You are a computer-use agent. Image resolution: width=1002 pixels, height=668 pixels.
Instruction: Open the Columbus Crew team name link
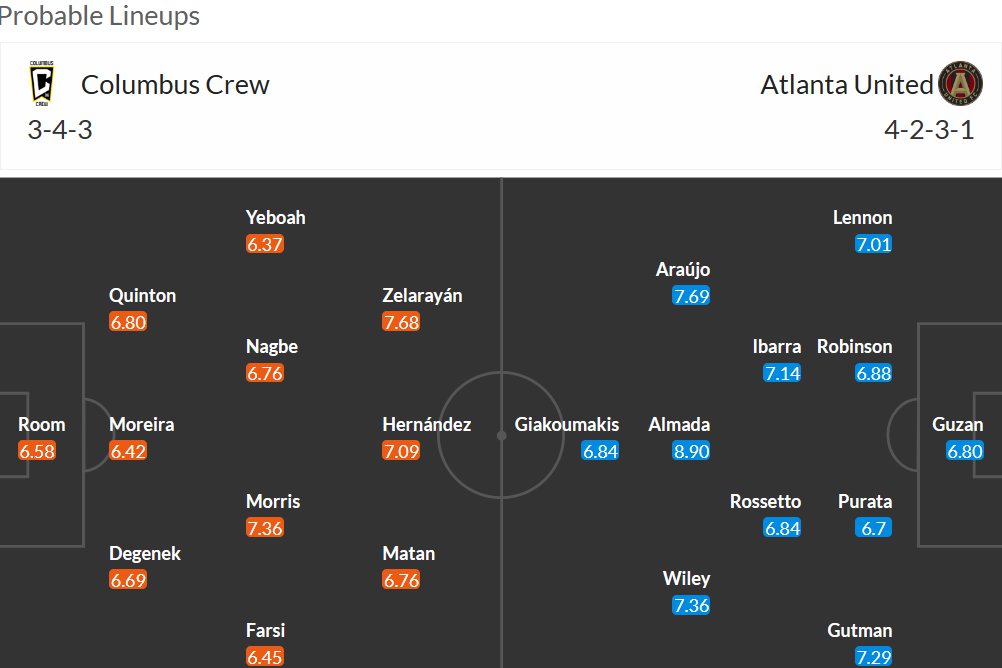(x=175, y=84)
